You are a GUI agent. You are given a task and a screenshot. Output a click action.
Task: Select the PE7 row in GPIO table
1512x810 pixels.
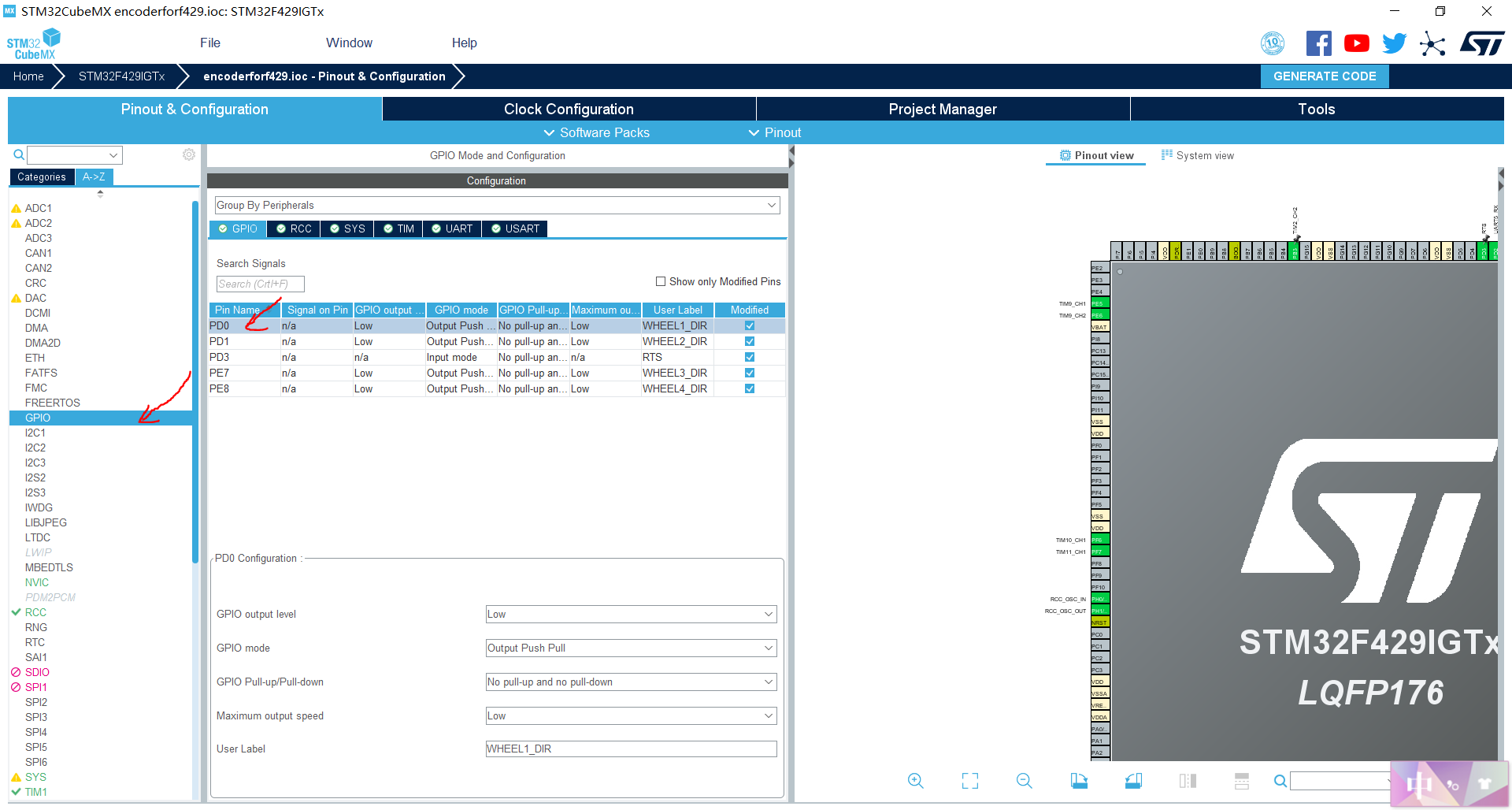point(497,373)
